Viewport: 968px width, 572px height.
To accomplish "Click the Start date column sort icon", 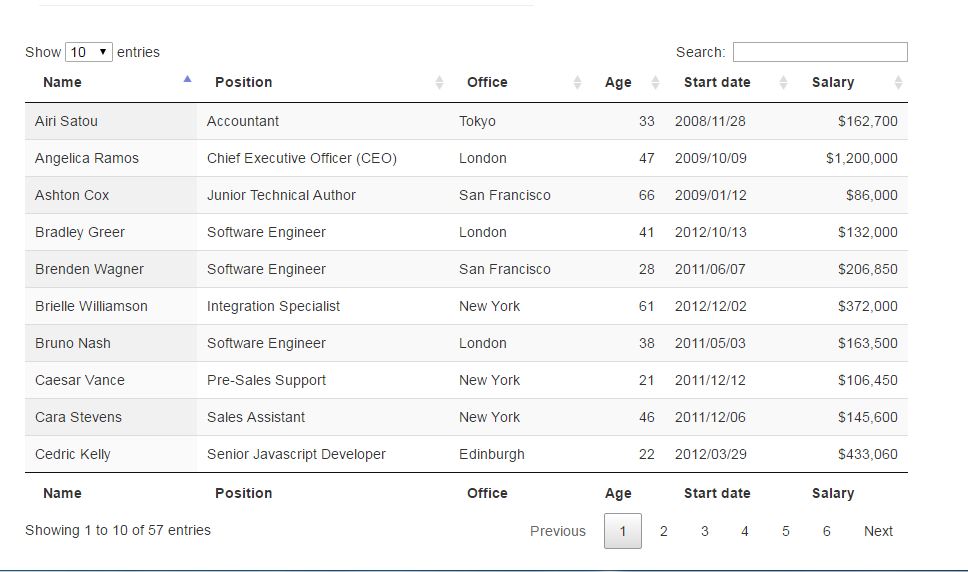I will 783,82.
